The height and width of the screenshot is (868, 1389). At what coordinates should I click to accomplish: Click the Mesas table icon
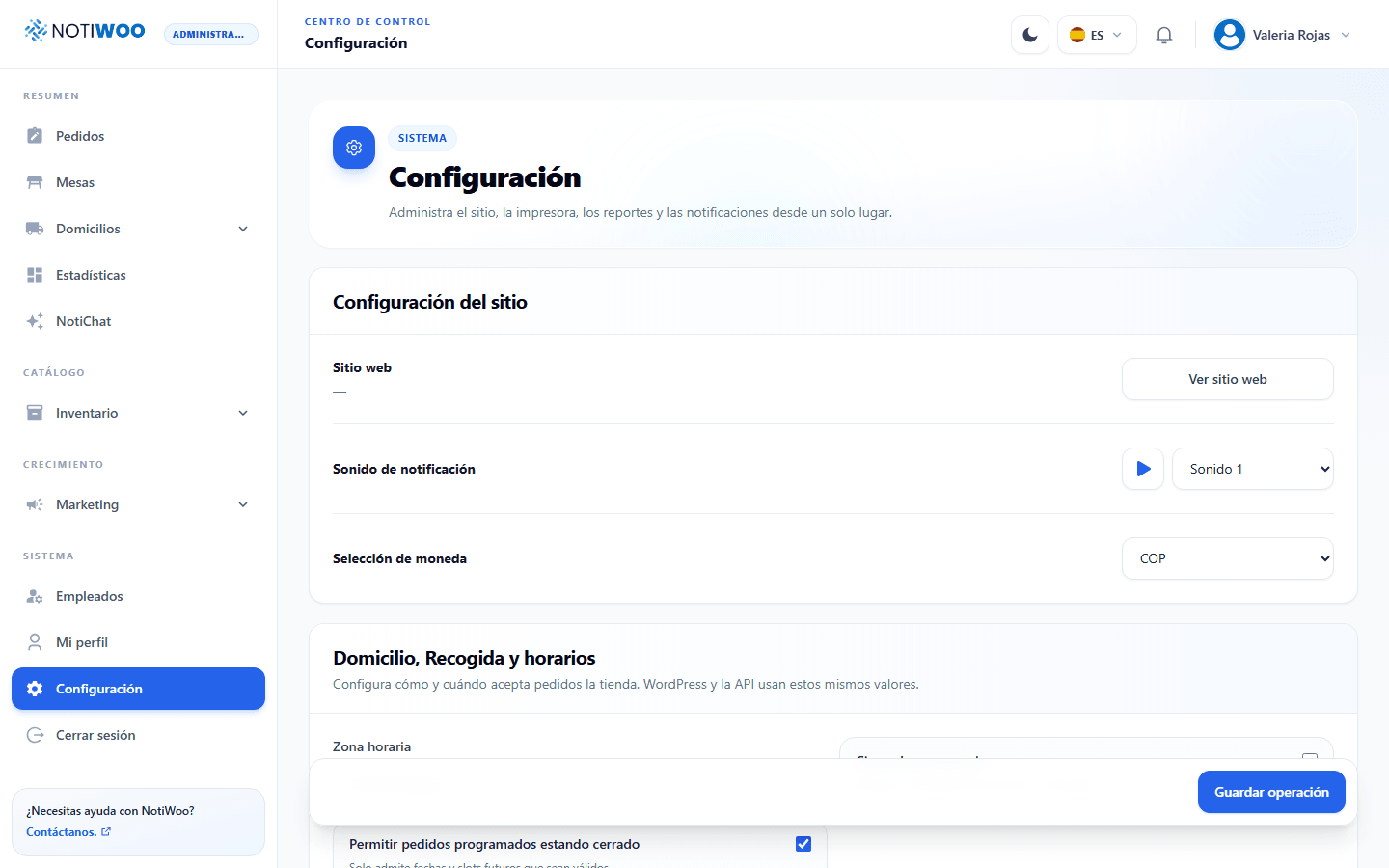[35, 182]
